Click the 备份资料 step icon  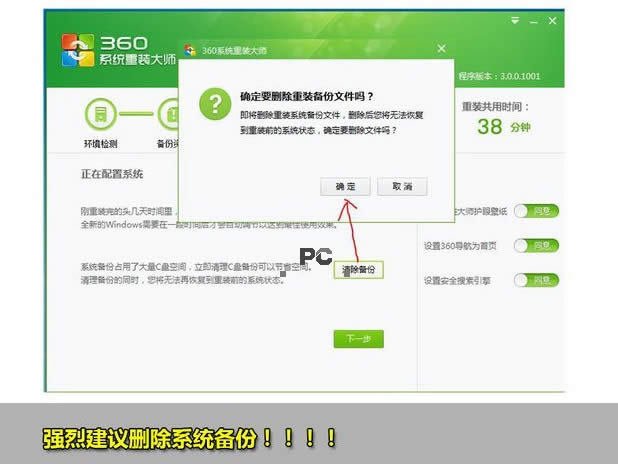click(x=167, y=115)
